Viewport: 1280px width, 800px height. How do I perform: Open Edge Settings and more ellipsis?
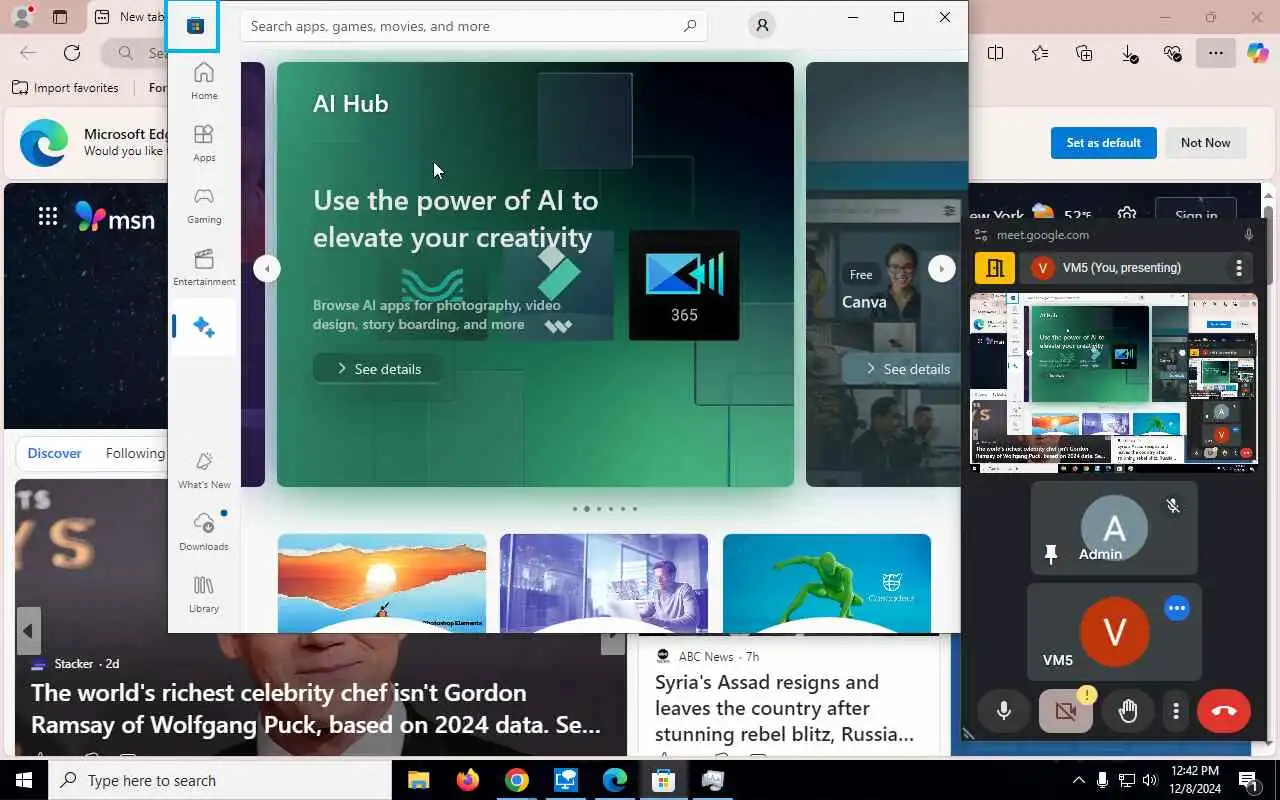click(1216, 53)
